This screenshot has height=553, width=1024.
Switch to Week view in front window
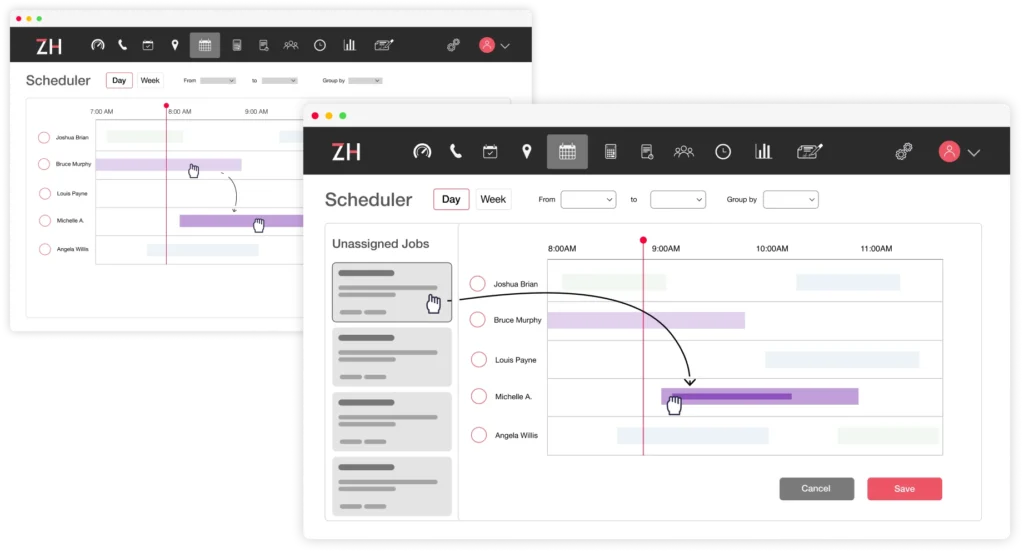point(493,199)
